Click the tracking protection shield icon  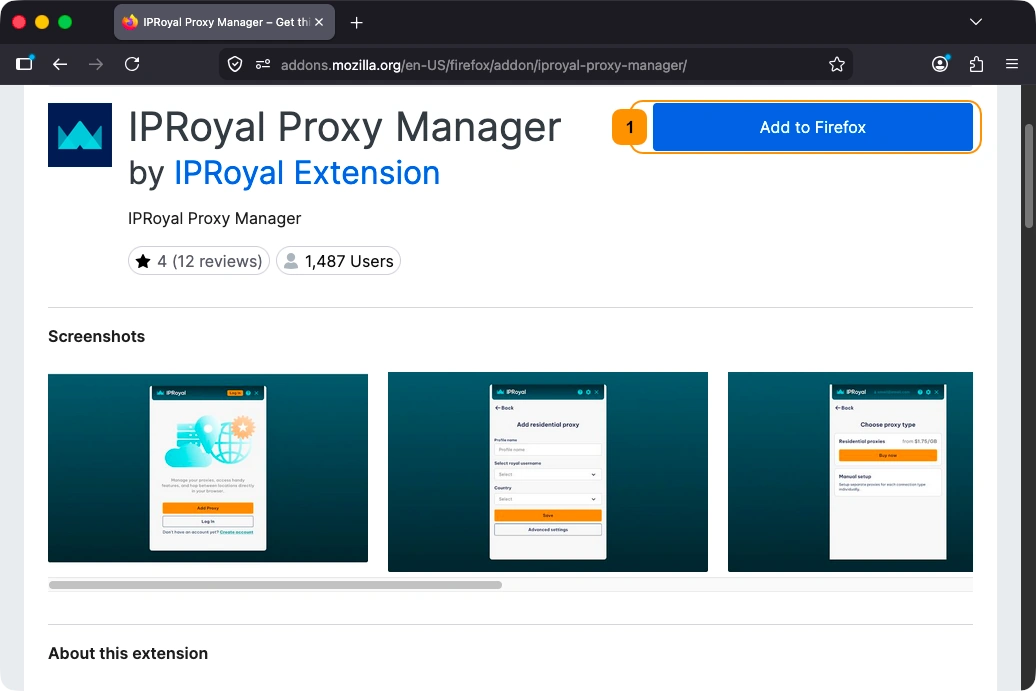click(x=235, y=64)
